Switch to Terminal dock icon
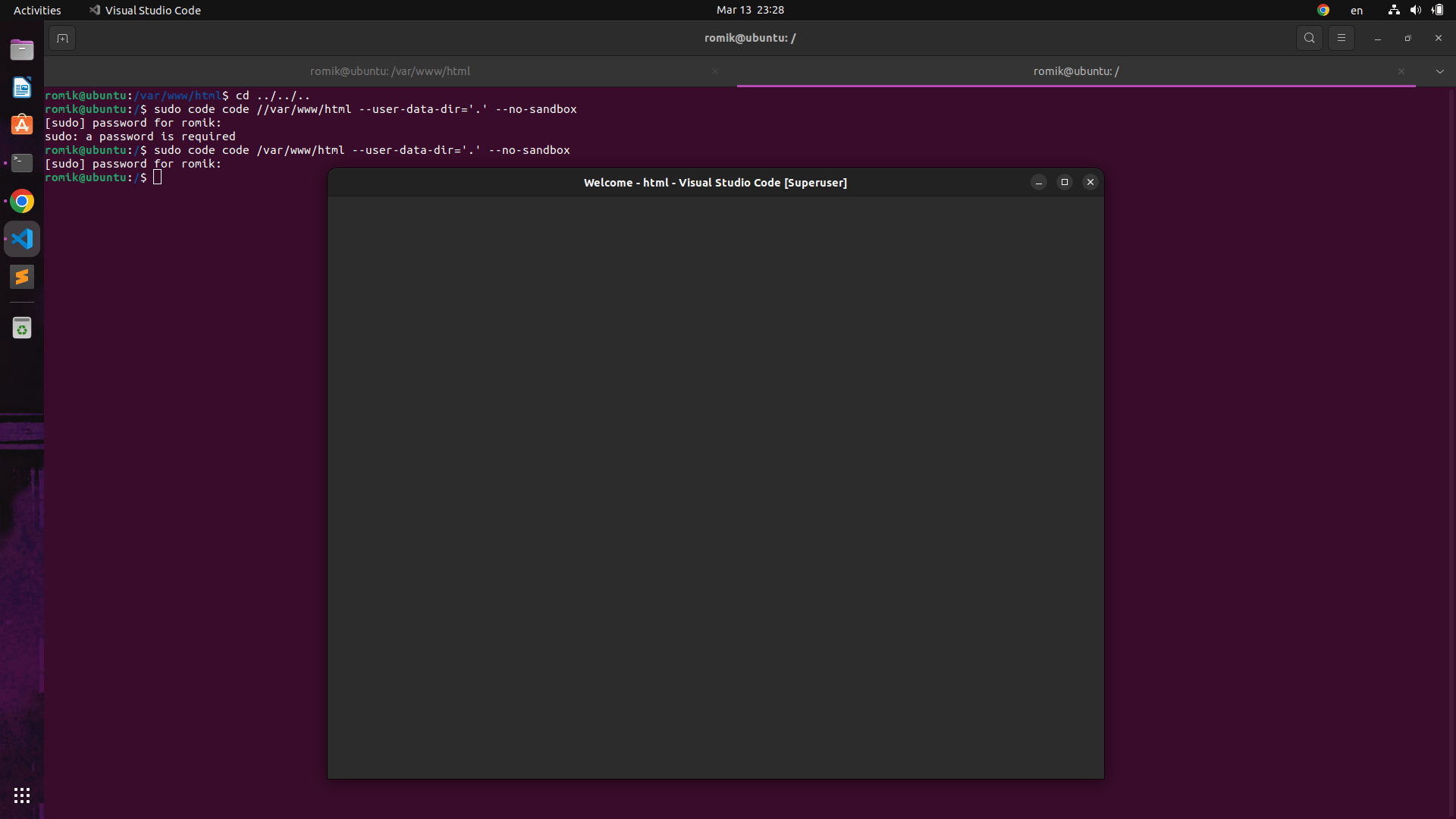The width and height of the screenshot is (1456, 819). [22, 163]
